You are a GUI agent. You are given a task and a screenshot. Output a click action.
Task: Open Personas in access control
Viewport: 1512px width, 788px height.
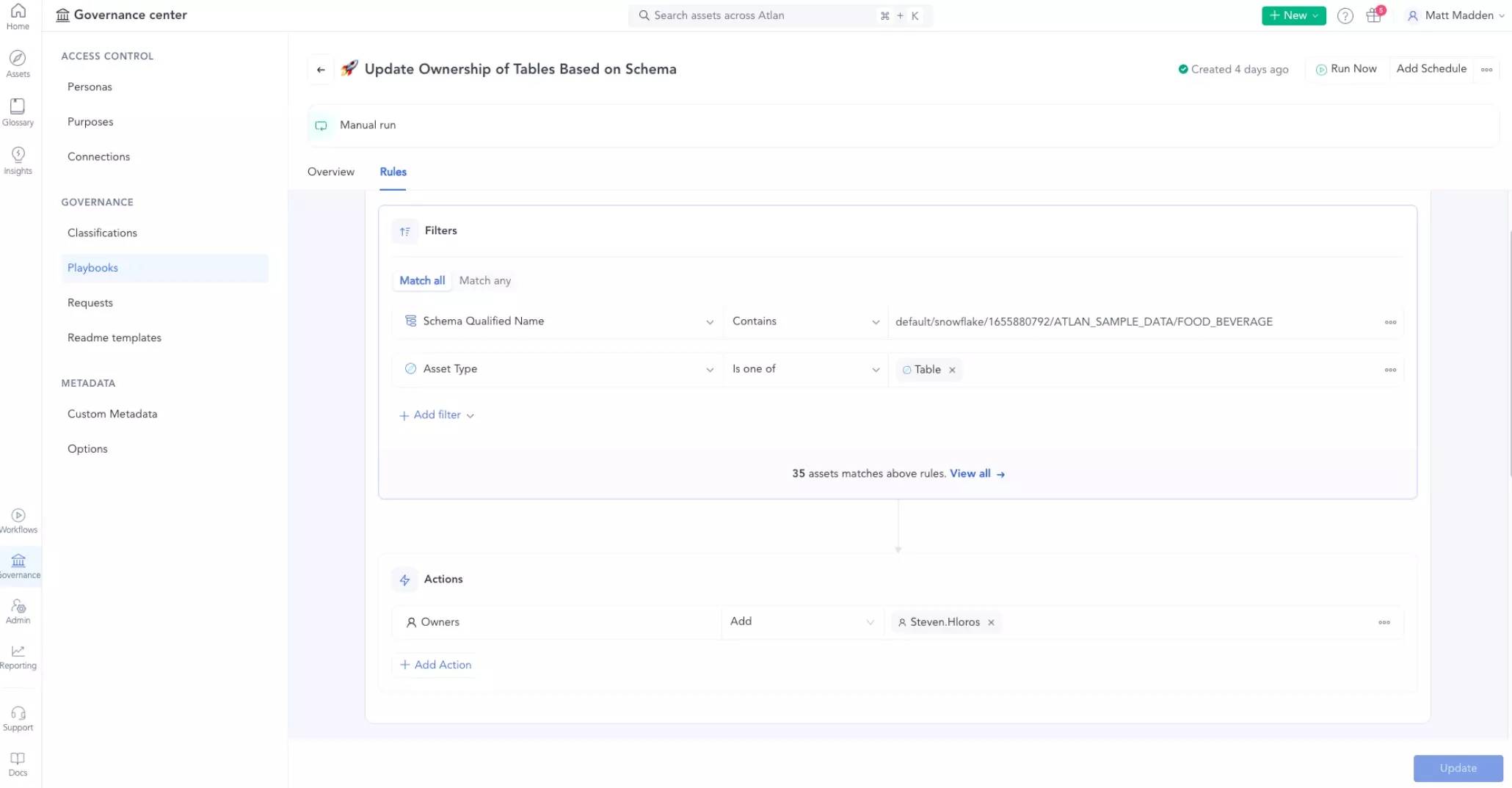click(90, 87)
